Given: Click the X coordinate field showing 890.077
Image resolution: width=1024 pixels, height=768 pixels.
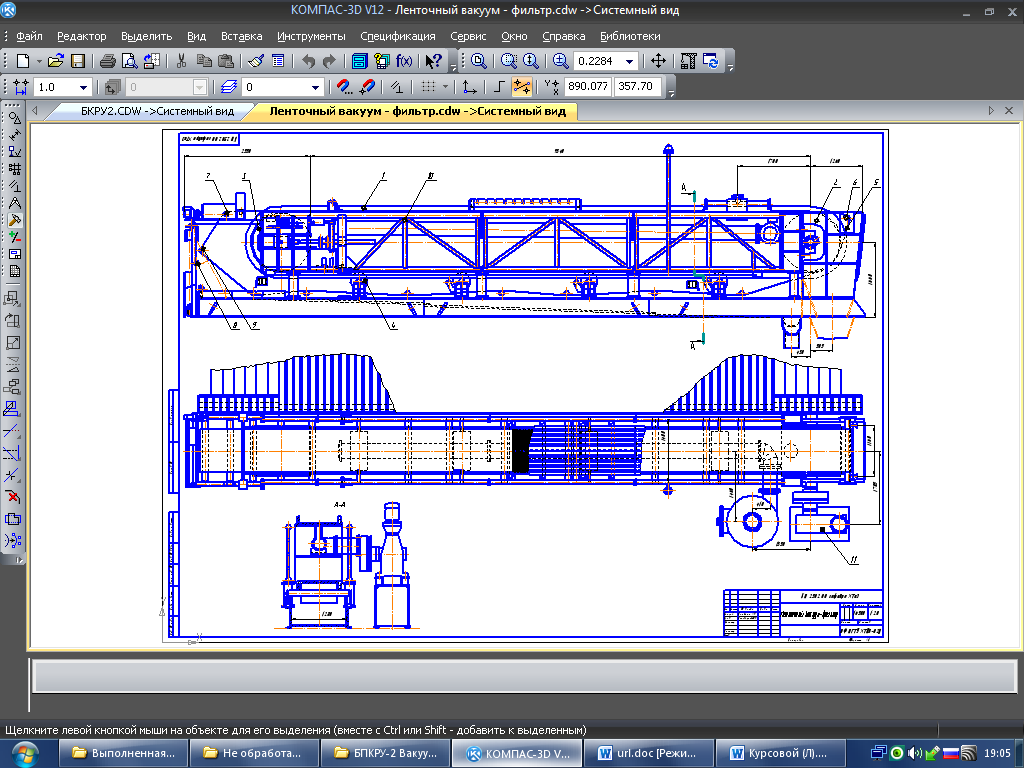Looking at the screenshot, I should [587, 87].
